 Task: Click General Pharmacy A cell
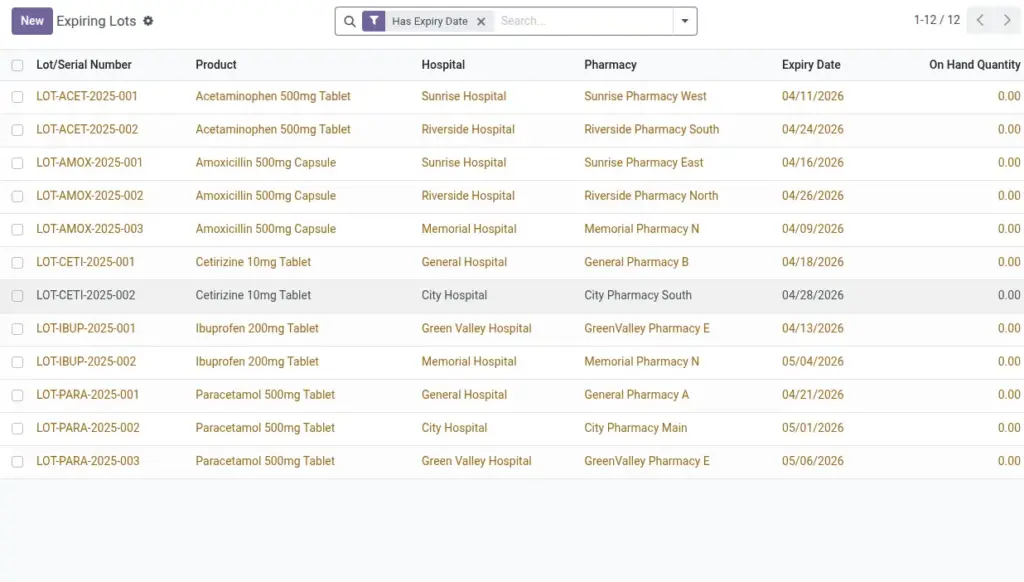[x=636, y=395]
